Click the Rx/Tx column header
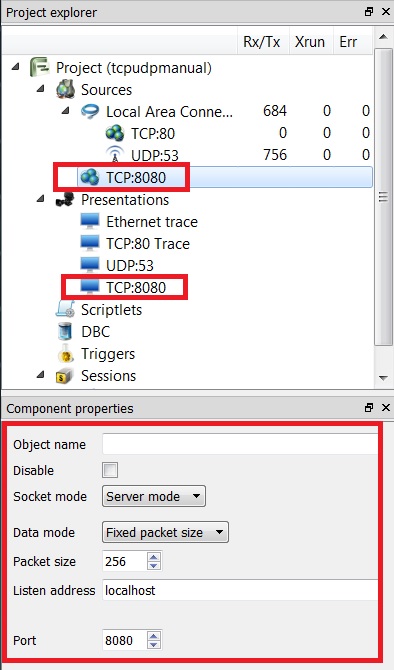394x670 pixels. click(262, 42)
